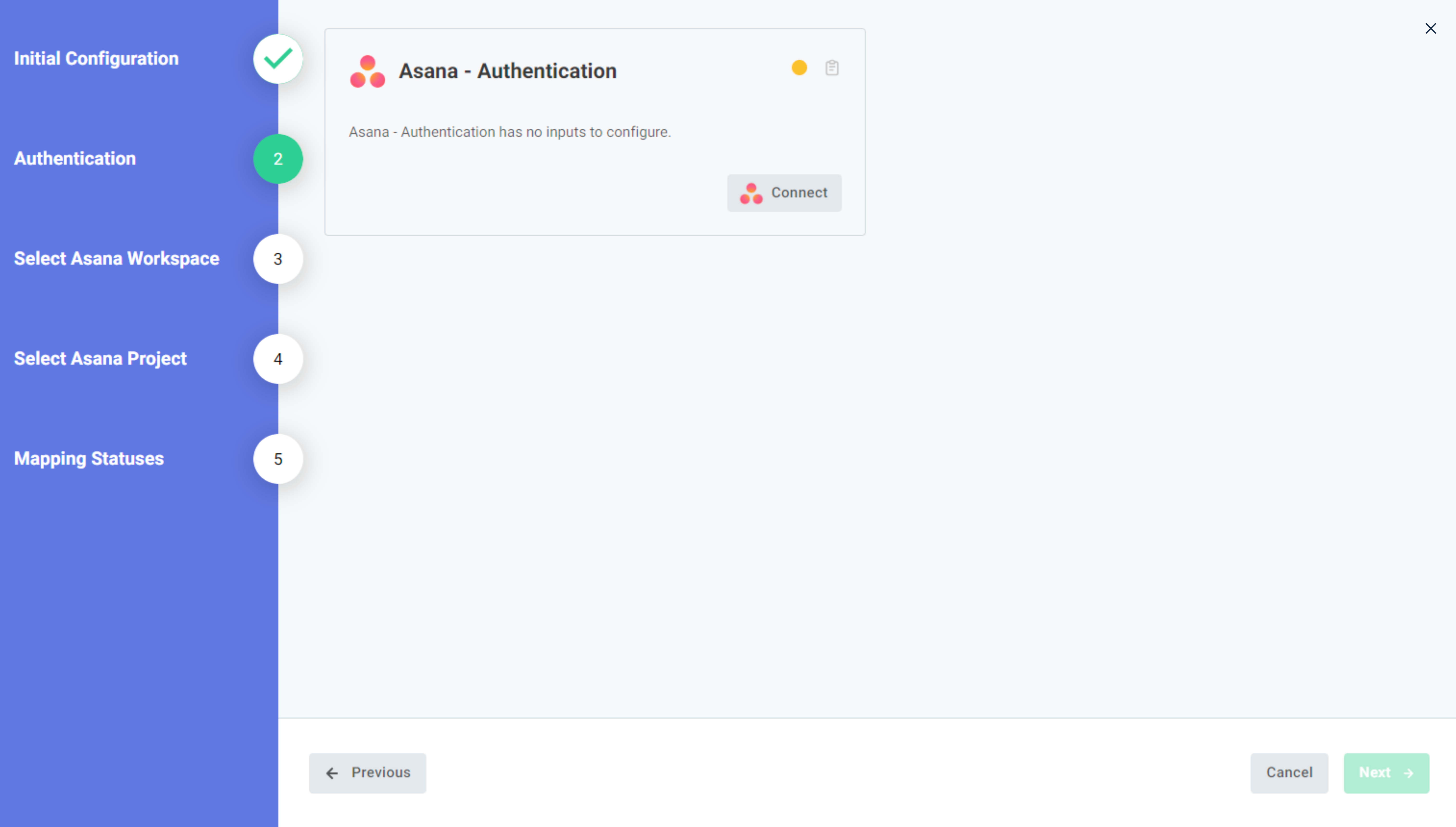1456x827 pixels.
Task: Click the clipboard icon next to the status dot
Action: (x=832, y=68)
